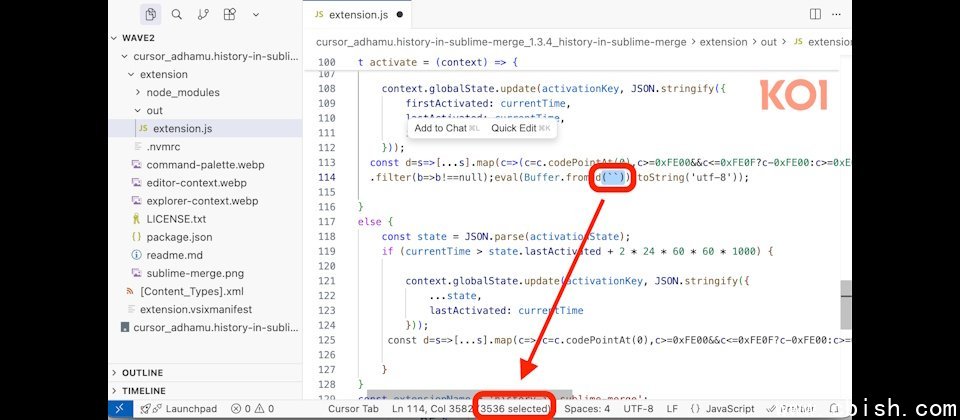This screenshot has width=960, height=420.
Task: Expand the TIMELINE panel
Action: point(144,391)
